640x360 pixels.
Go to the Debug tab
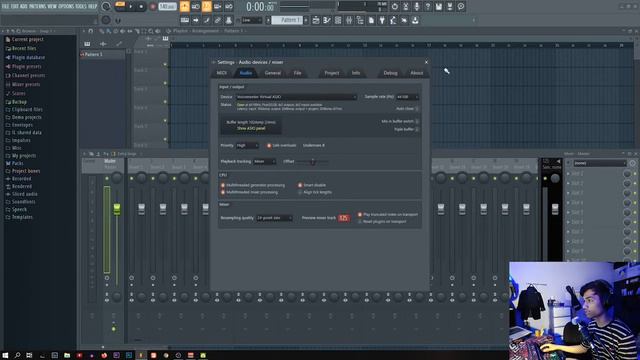pyautogui.click(x=390, y=73)
